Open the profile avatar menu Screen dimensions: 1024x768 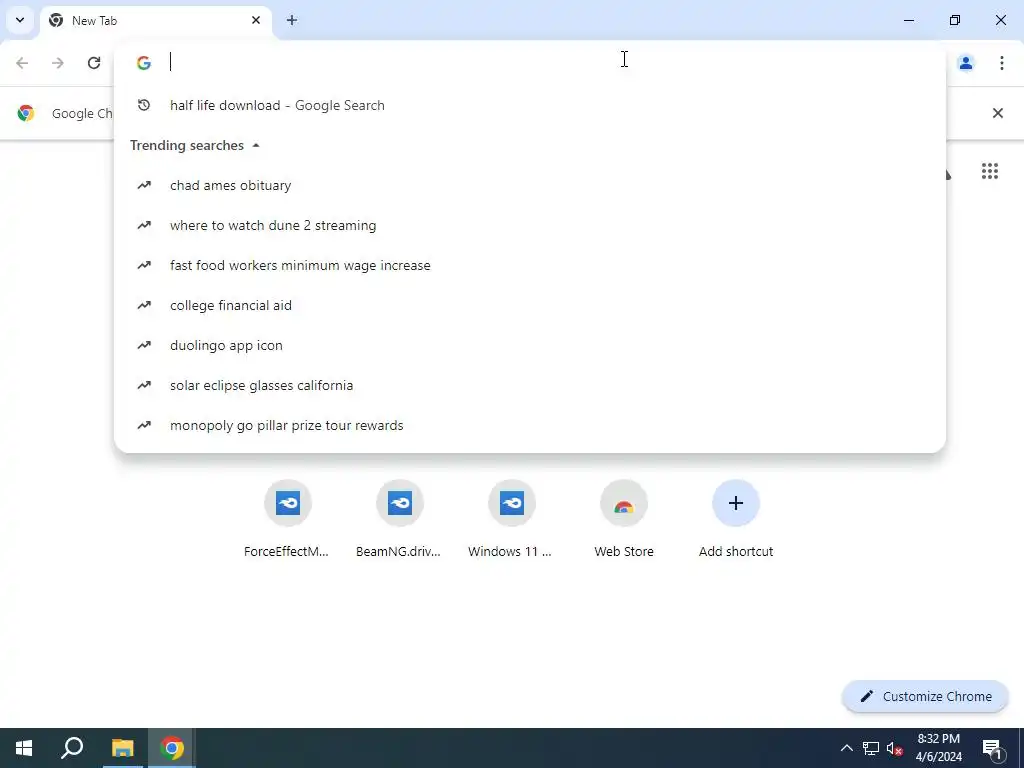[x=966, y=63]
